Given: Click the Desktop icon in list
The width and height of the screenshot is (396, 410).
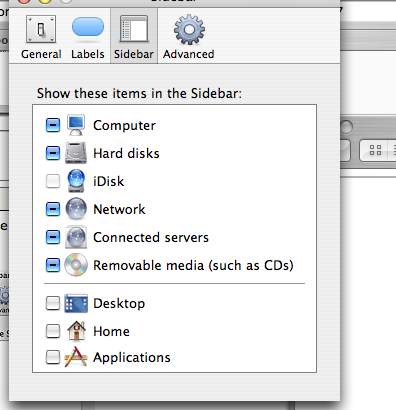Looking at the screenshot, I should pyautogui.click(x=76, y=303).
